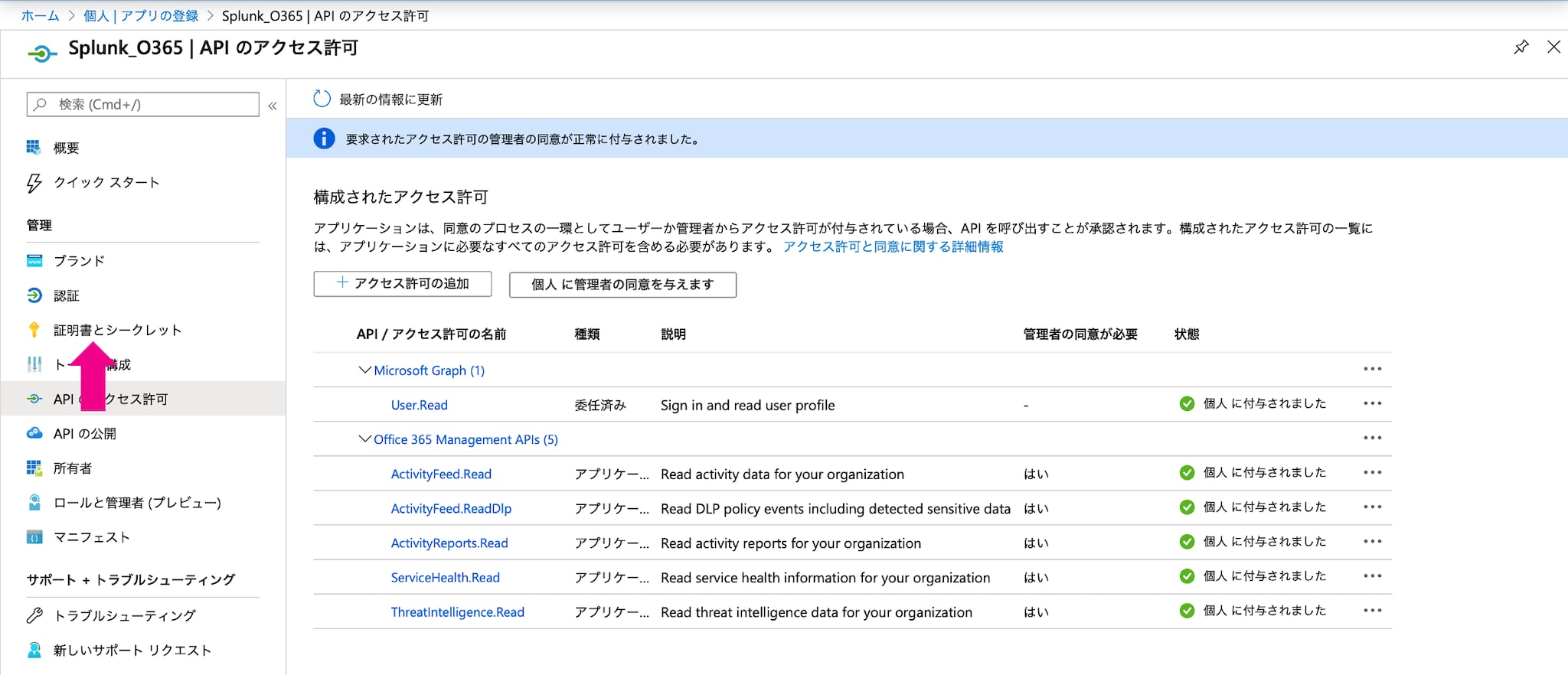Click the 所有者 grid icon
Screen dimensions: 1568x675
tap(34, 468)
